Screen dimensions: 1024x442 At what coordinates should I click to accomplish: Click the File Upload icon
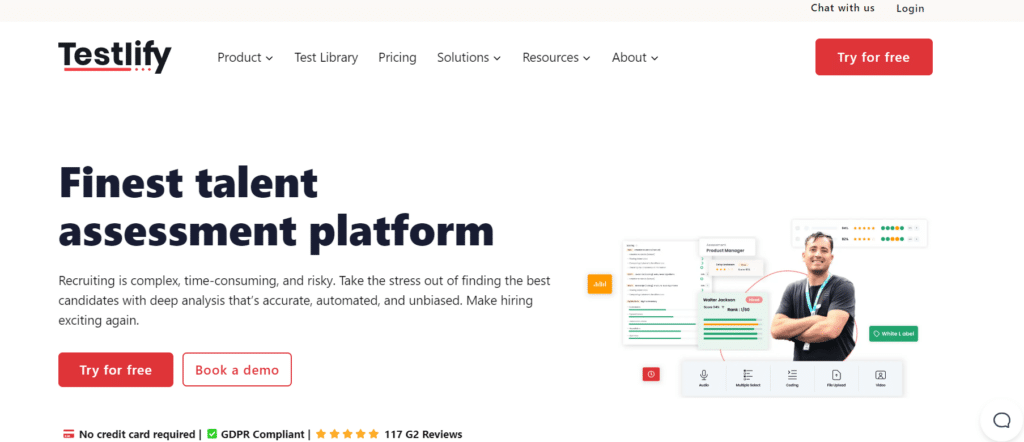pos(837,375)
